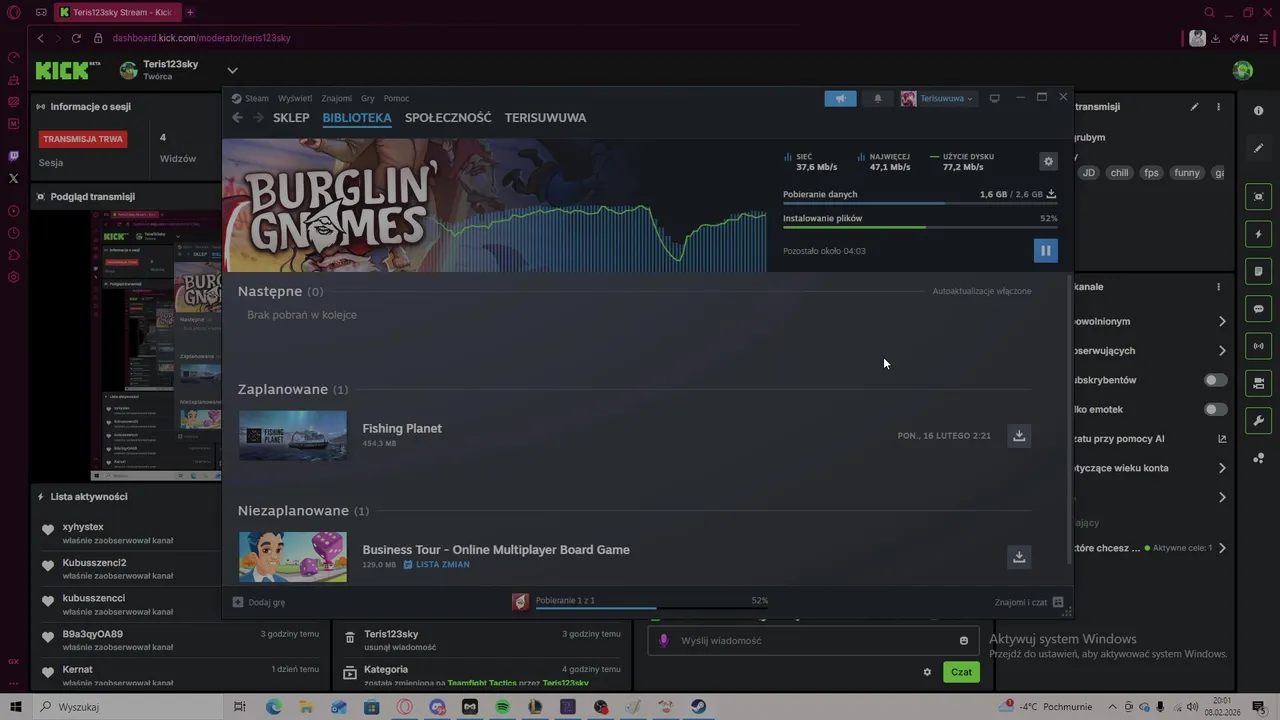The height and width of the screenshot is (720, 1280).
Task: Click Fishing Planet title text
Action: 402,428
